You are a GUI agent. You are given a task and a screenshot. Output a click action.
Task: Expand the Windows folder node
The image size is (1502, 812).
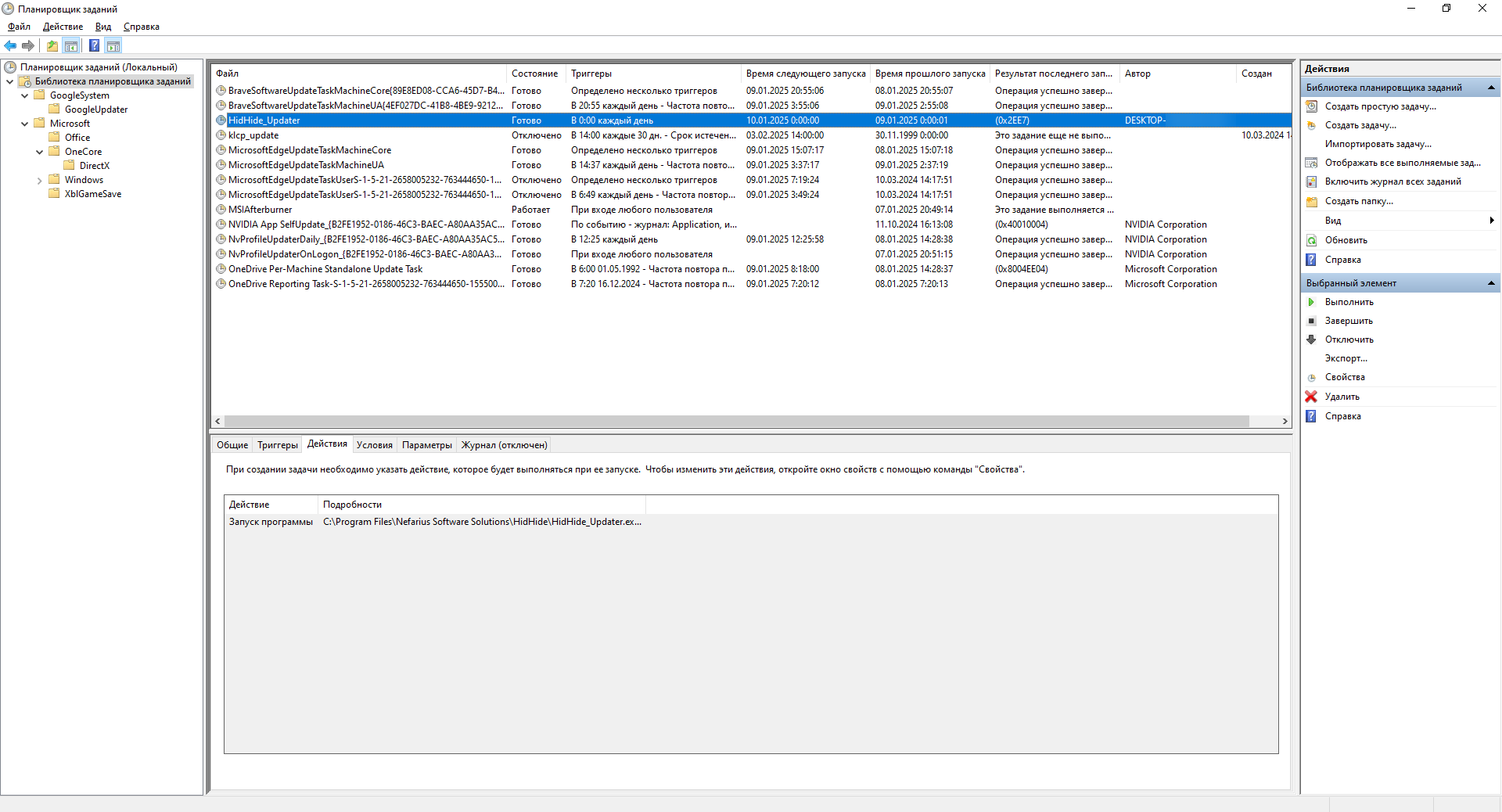click(39, 180)
